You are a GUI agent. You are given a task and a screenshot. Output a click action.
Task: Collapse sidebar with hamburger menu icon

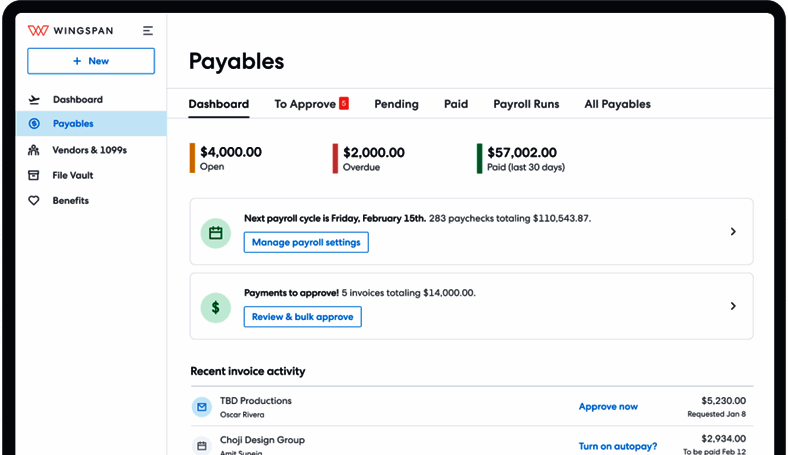tap(148, 31)
